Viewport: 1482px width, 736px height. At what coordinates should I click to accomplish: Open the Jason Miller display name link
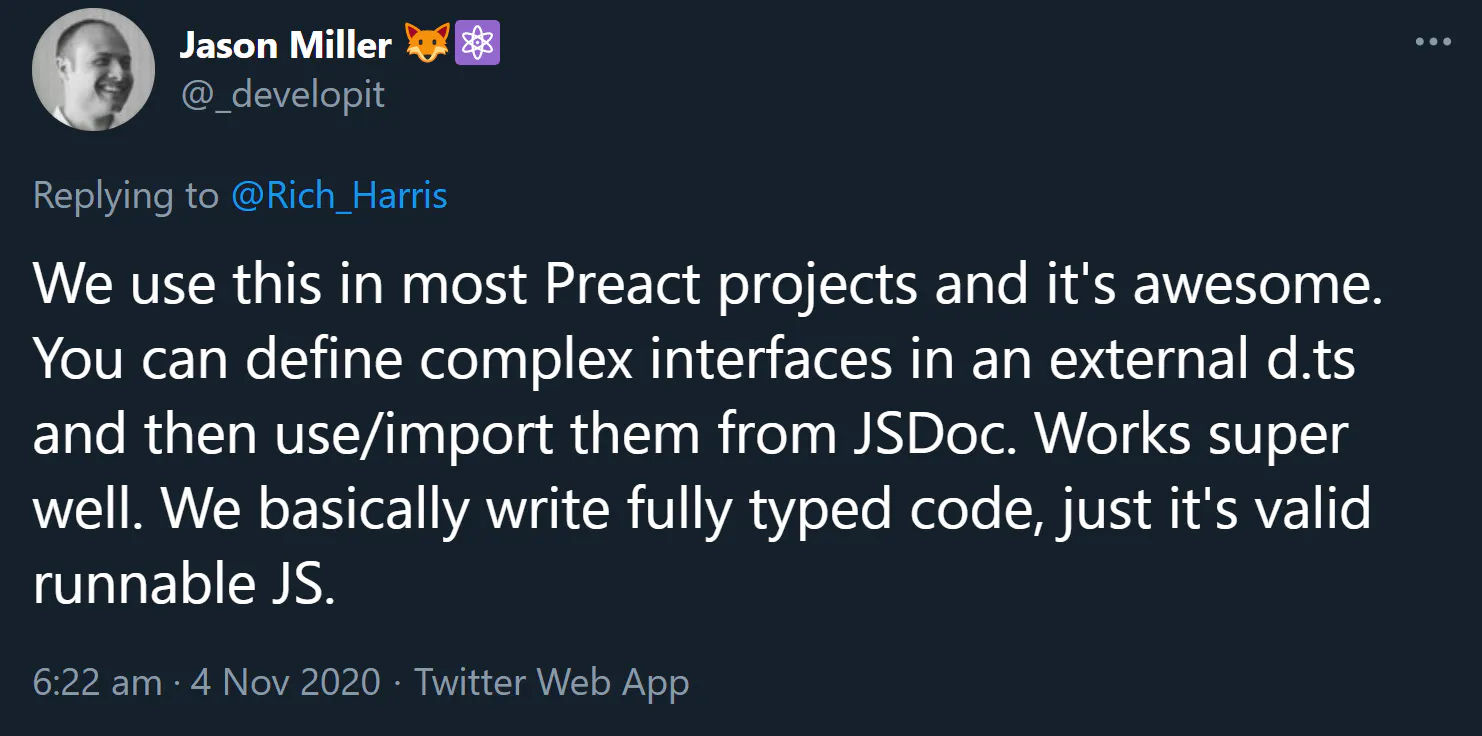[x=286, y=45]
